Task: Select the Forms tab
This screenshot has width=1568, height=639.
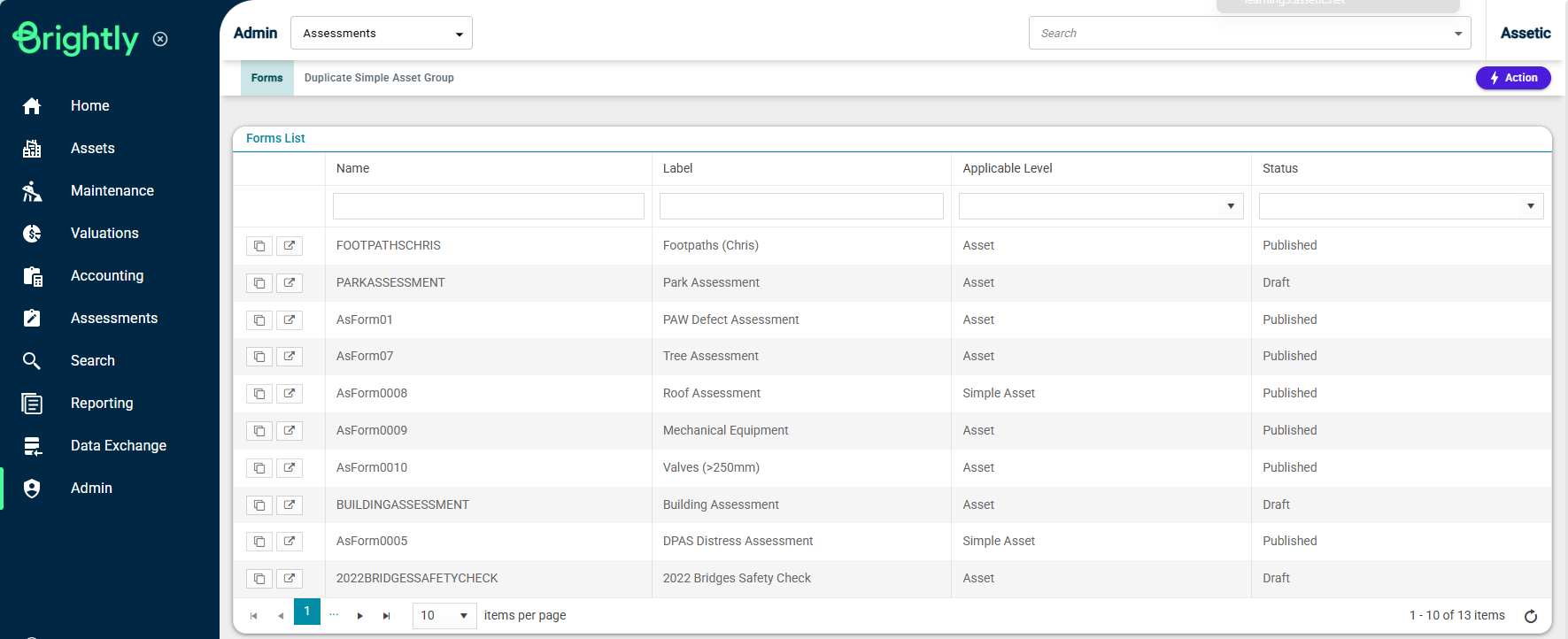Action: (x=266, y=78)
